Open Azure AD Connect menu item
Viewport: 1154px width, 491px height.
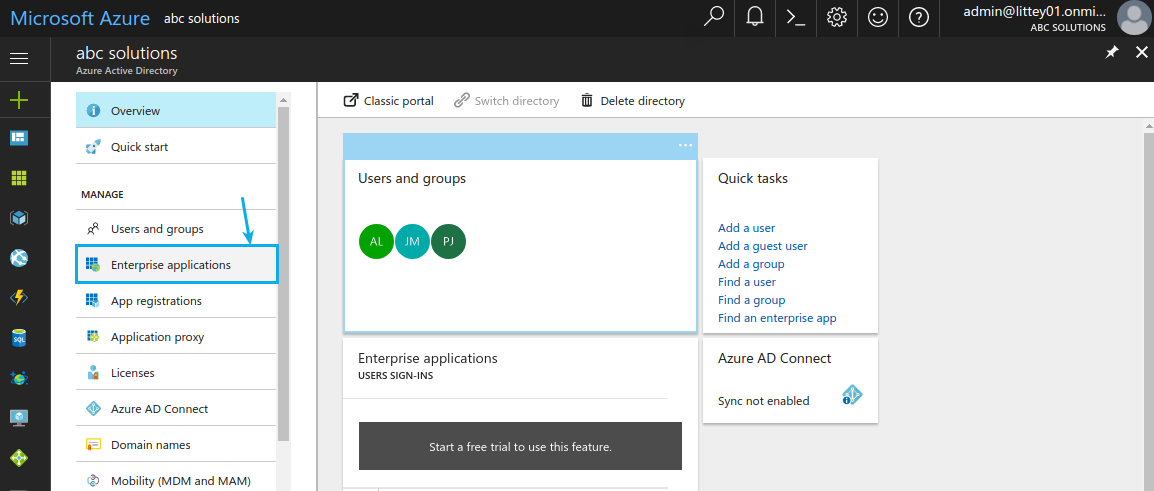[176, 409]
